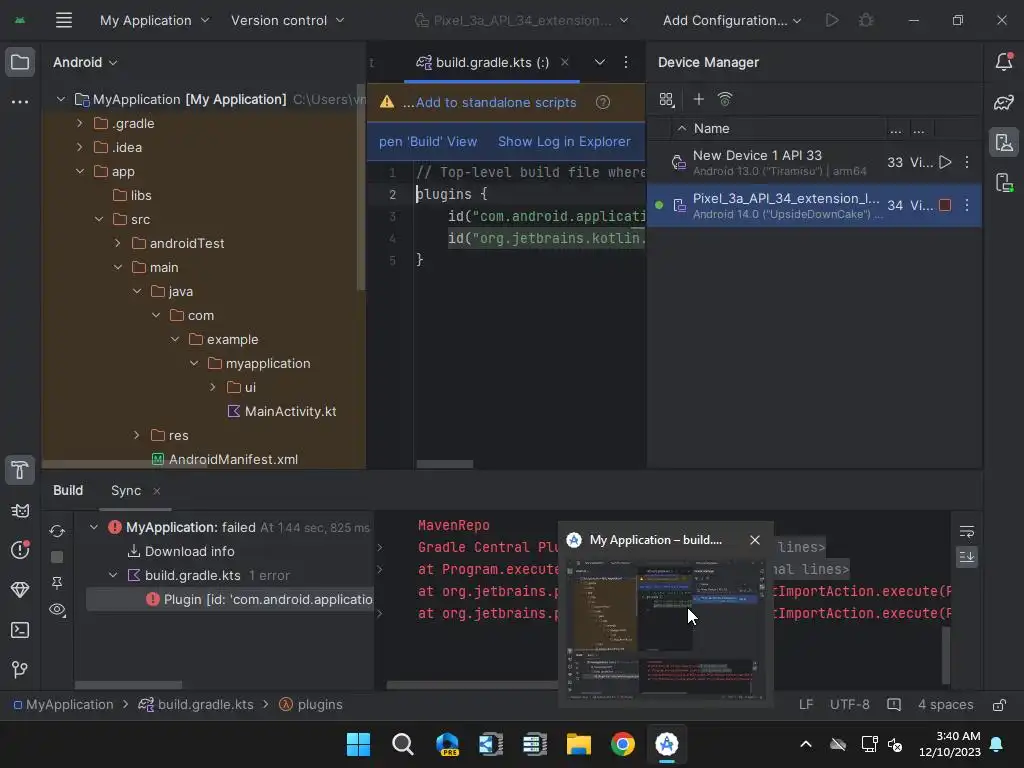Click the device grouping icon in Device Manager
The image size is (1024, 768).
tap(666, 99)
